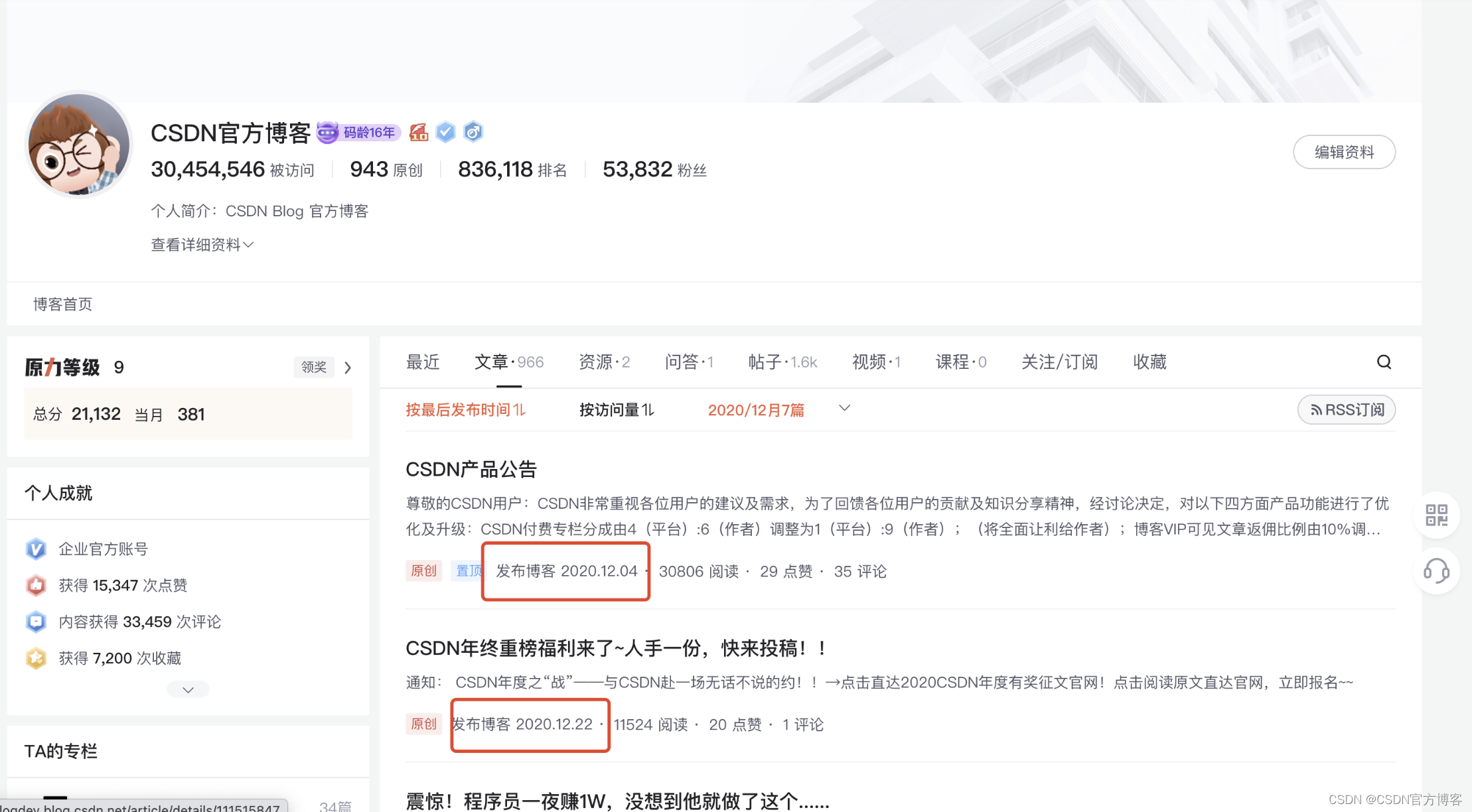This screenshot has width=1472, height=812.
Task: Open the CSDN产品公告 article title
Action: [x=471, y=470]
